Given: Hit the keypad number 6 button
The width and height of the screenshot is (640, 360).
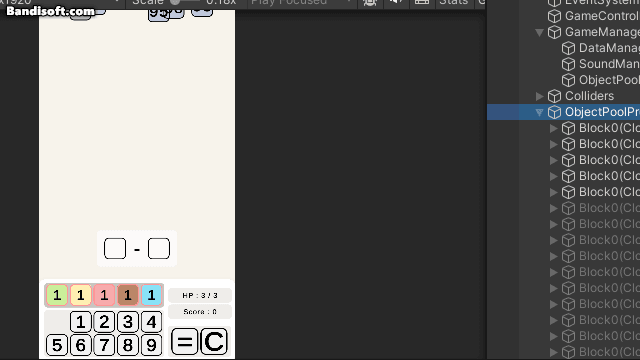Looking at the screenshot, I should (80, 345).
